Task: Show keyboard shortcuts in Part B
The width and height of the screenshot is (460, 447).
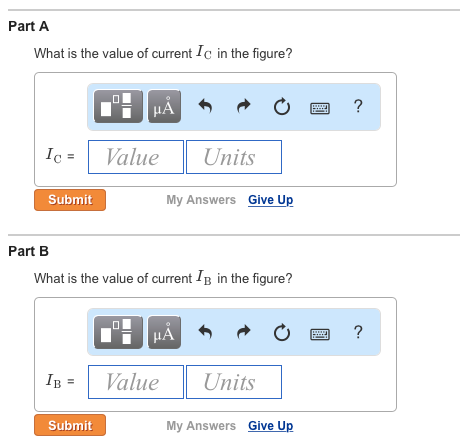Action: tap(320, 334)
